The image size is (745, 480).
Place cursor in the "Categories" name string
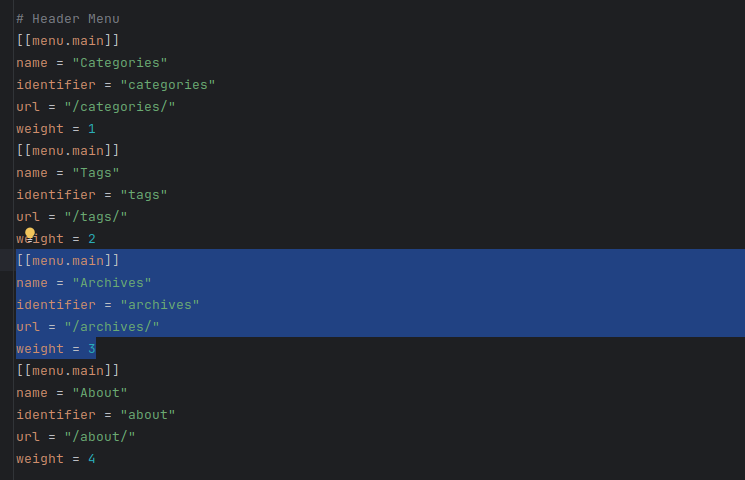(119, 63)
